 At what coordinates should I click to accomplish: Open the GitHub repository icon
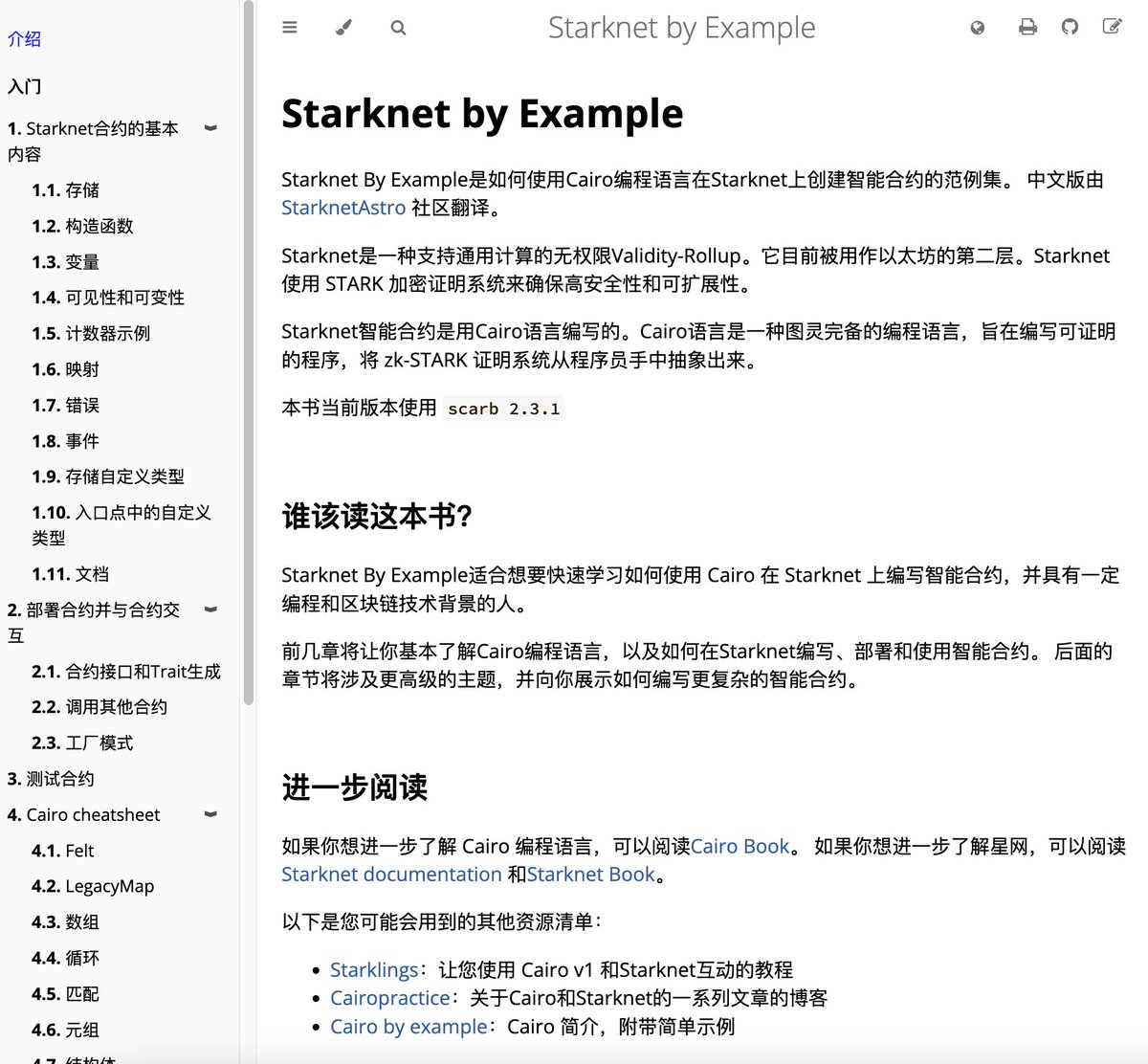click(x=1070, y=27)
